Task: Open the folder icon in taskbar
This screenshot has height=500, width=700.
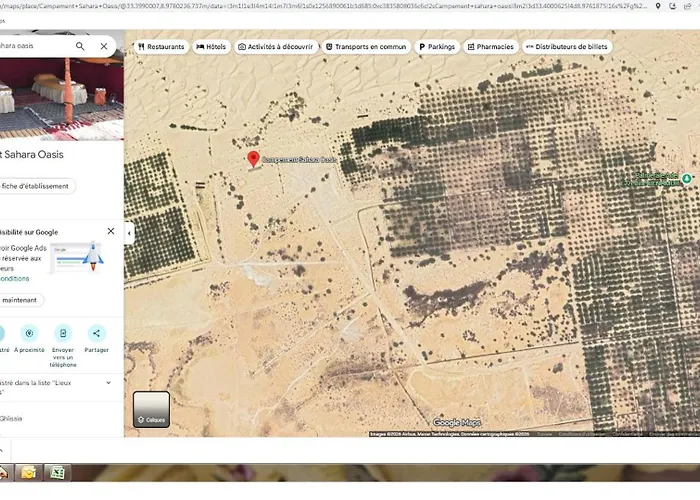Action: pyautogui.click(x=28, y=473)
